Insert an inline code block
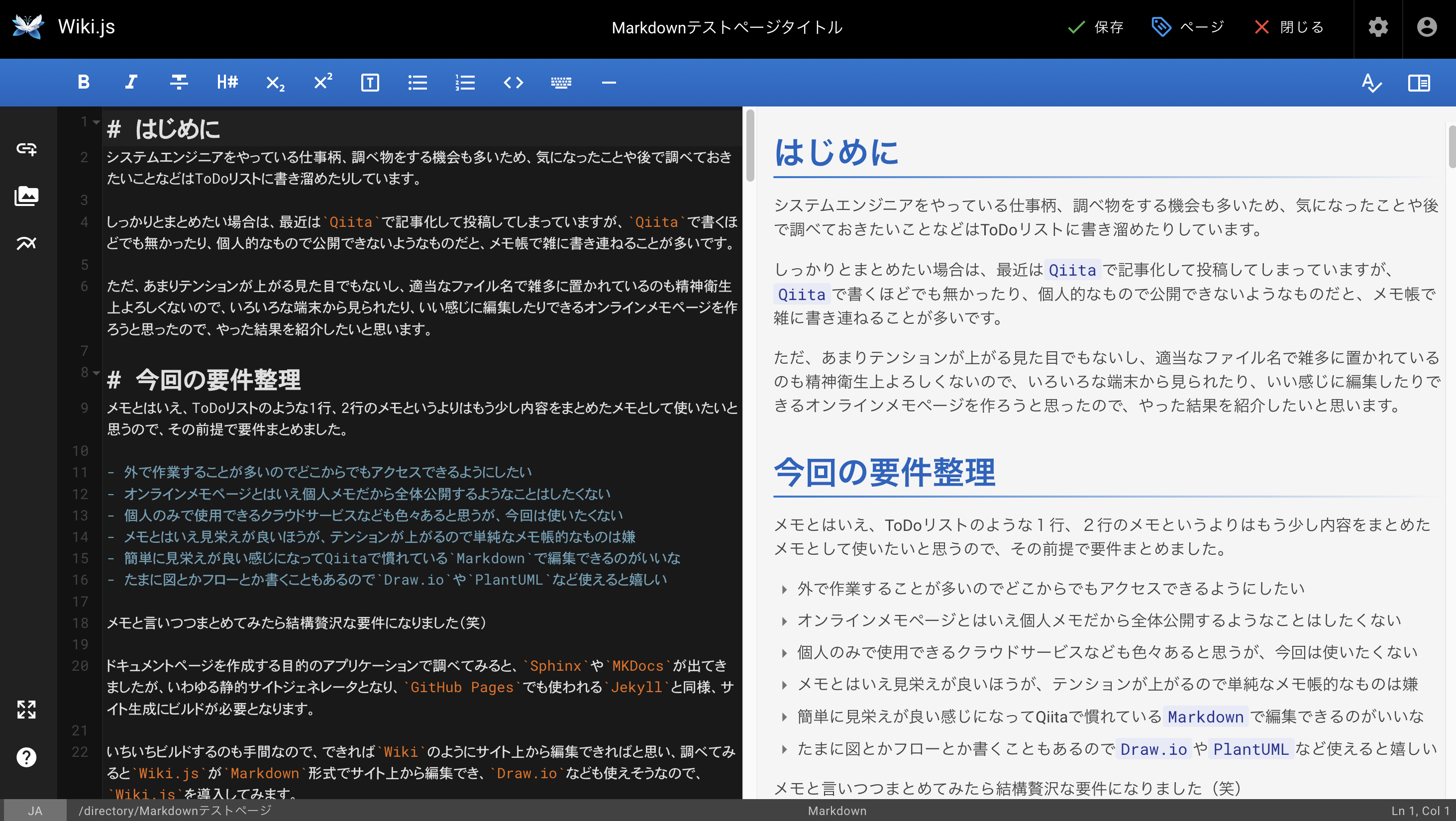Screen dimensions: 1456x821 [x=513, y=83]
